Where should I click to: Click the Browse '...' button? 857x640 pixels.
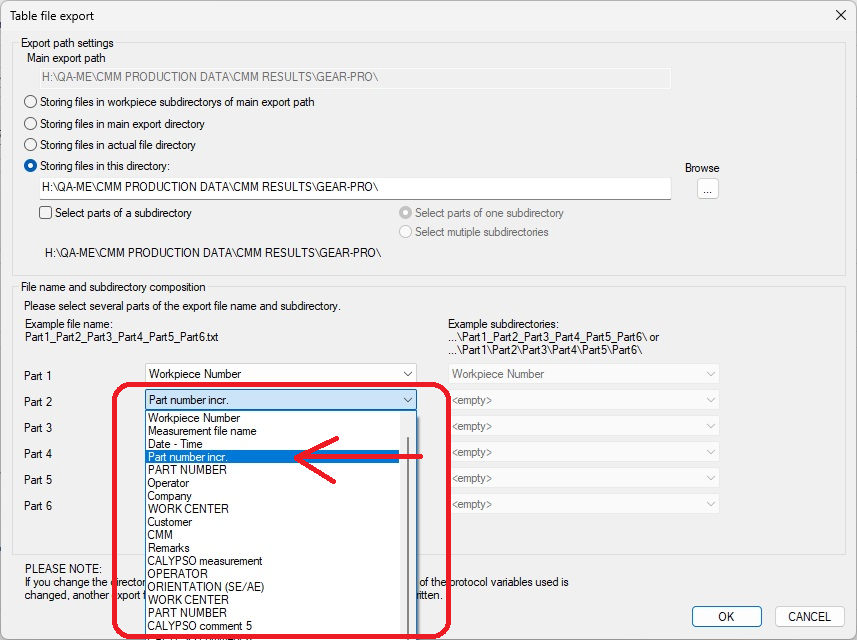708,188
